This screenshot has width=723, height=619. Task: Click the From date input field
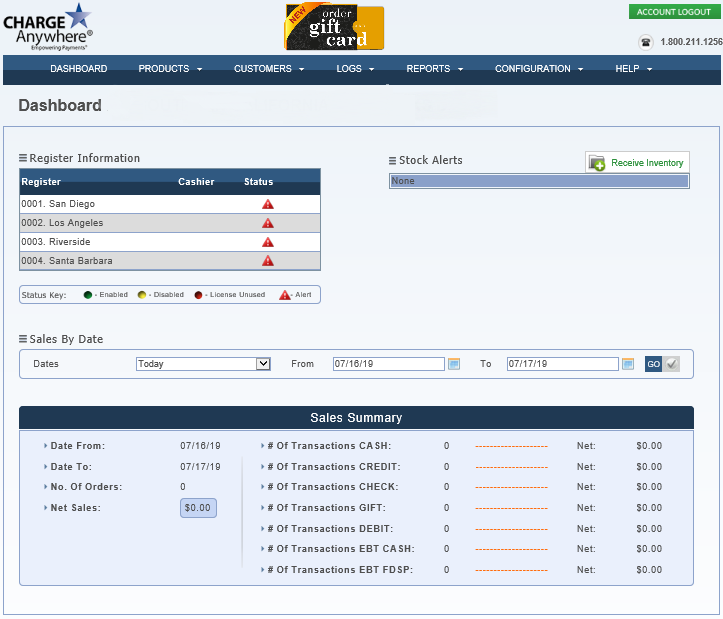click(388, 364)
